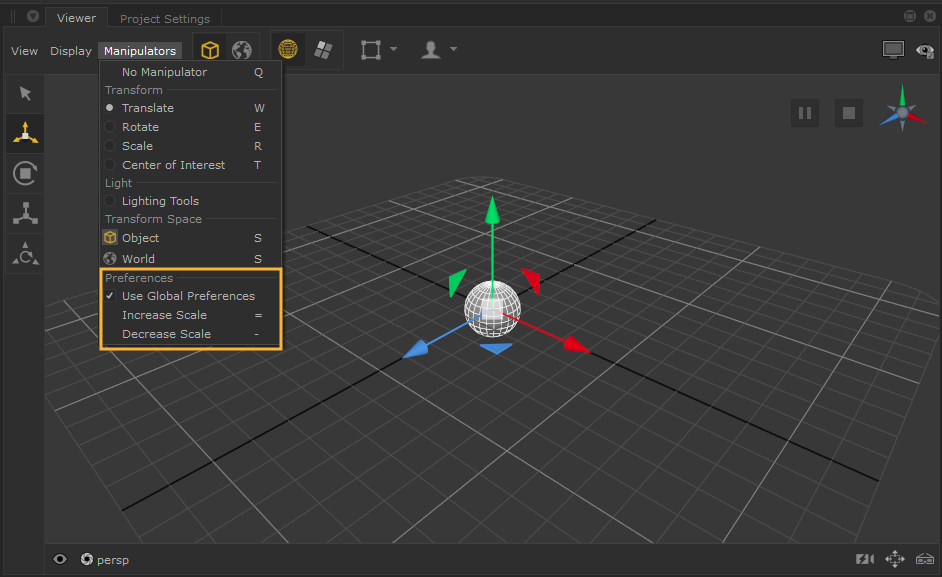The image size is (942, 577).
Task: Select the Rotate radio option in menu
Action: tap(140, 127)
